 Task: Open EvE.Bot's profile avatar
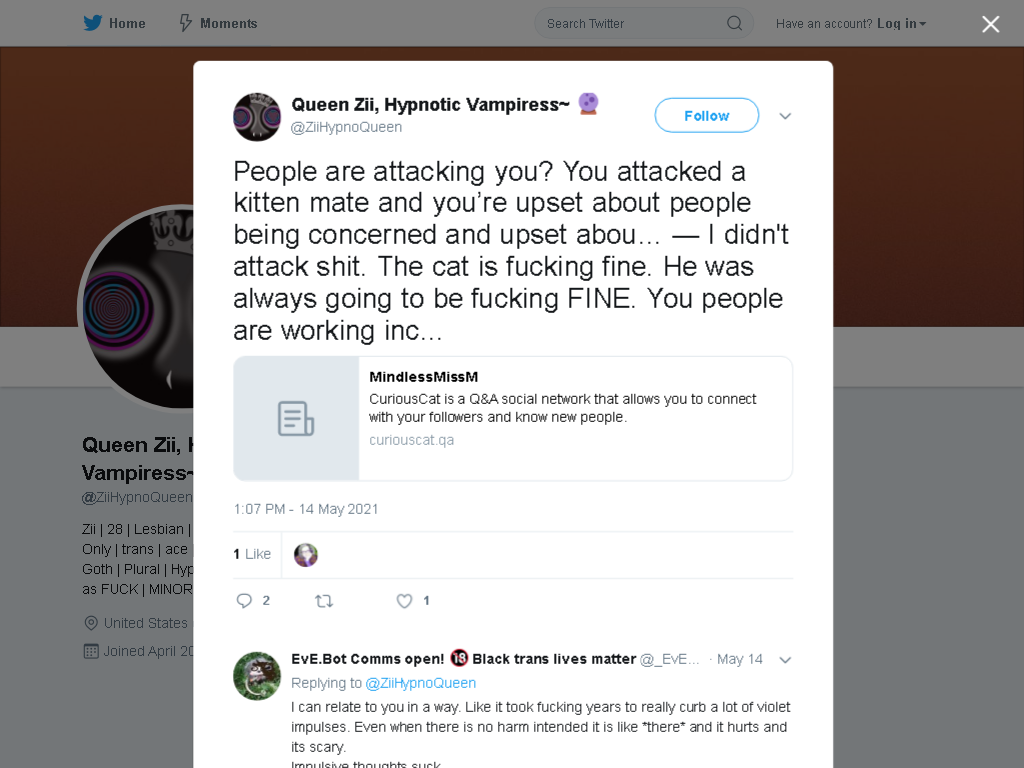tap(257, 676)
